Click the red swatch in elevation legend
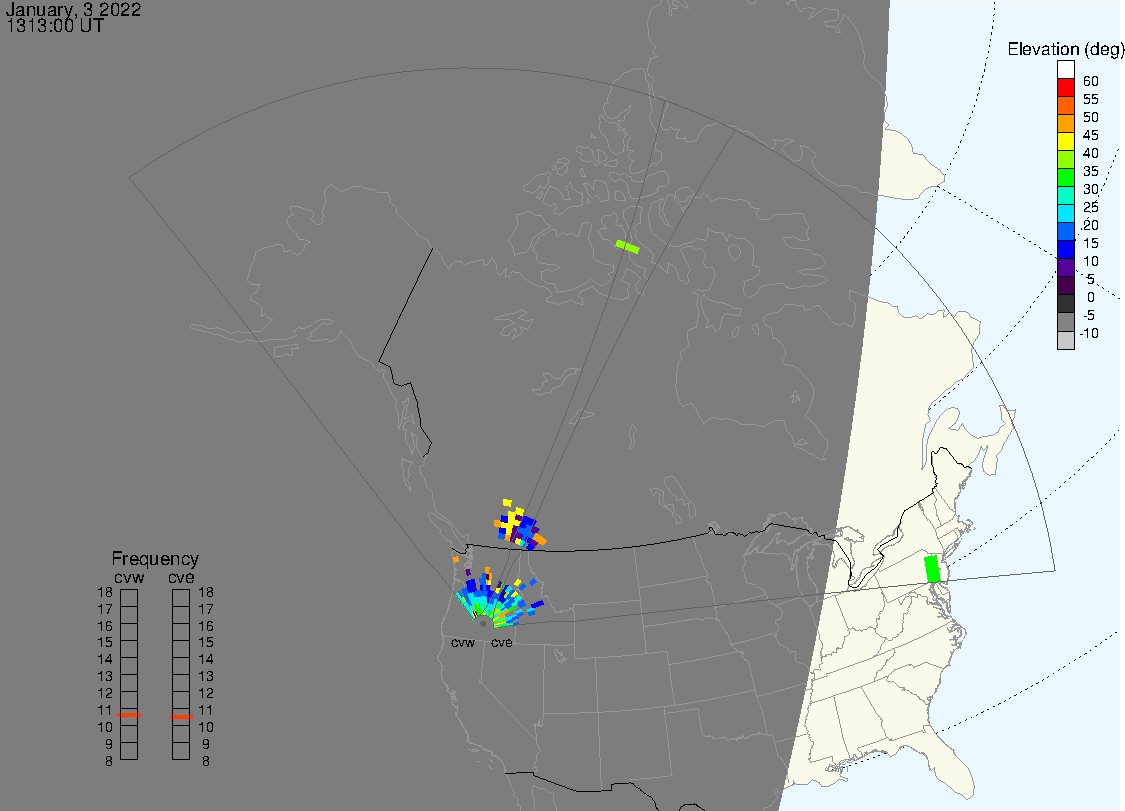This screenshot has width=1125, height=811. pyautogui.click(x=1065, y=88)
